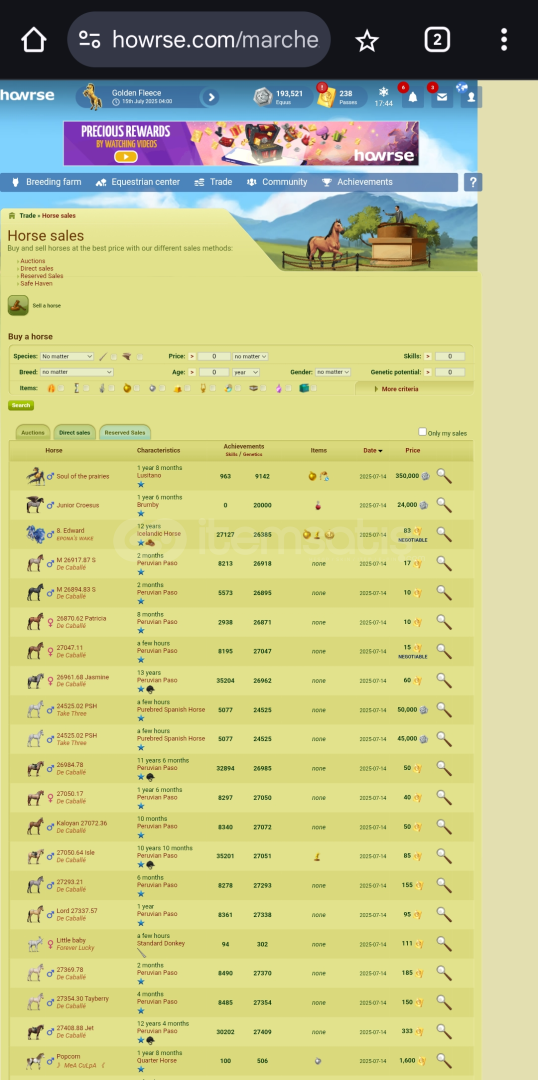Click the Passes ticket icon

326,97
